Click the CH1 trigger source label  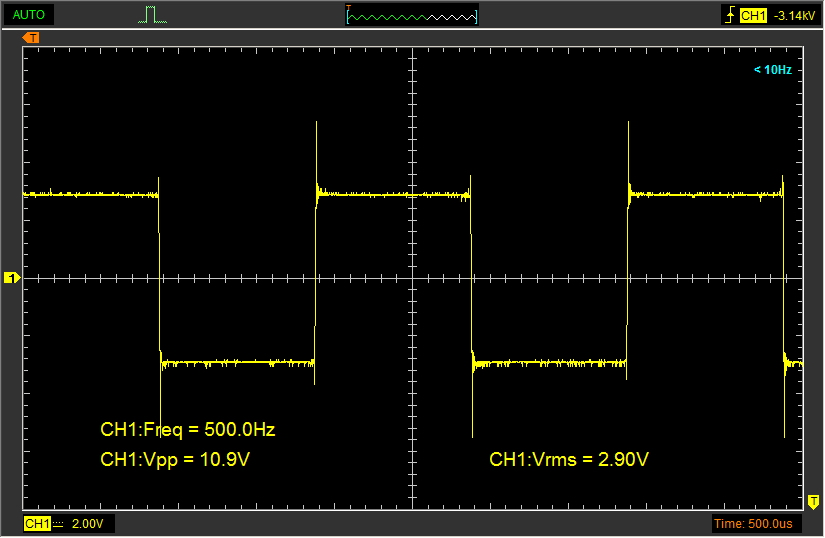[x=753, y=16]
